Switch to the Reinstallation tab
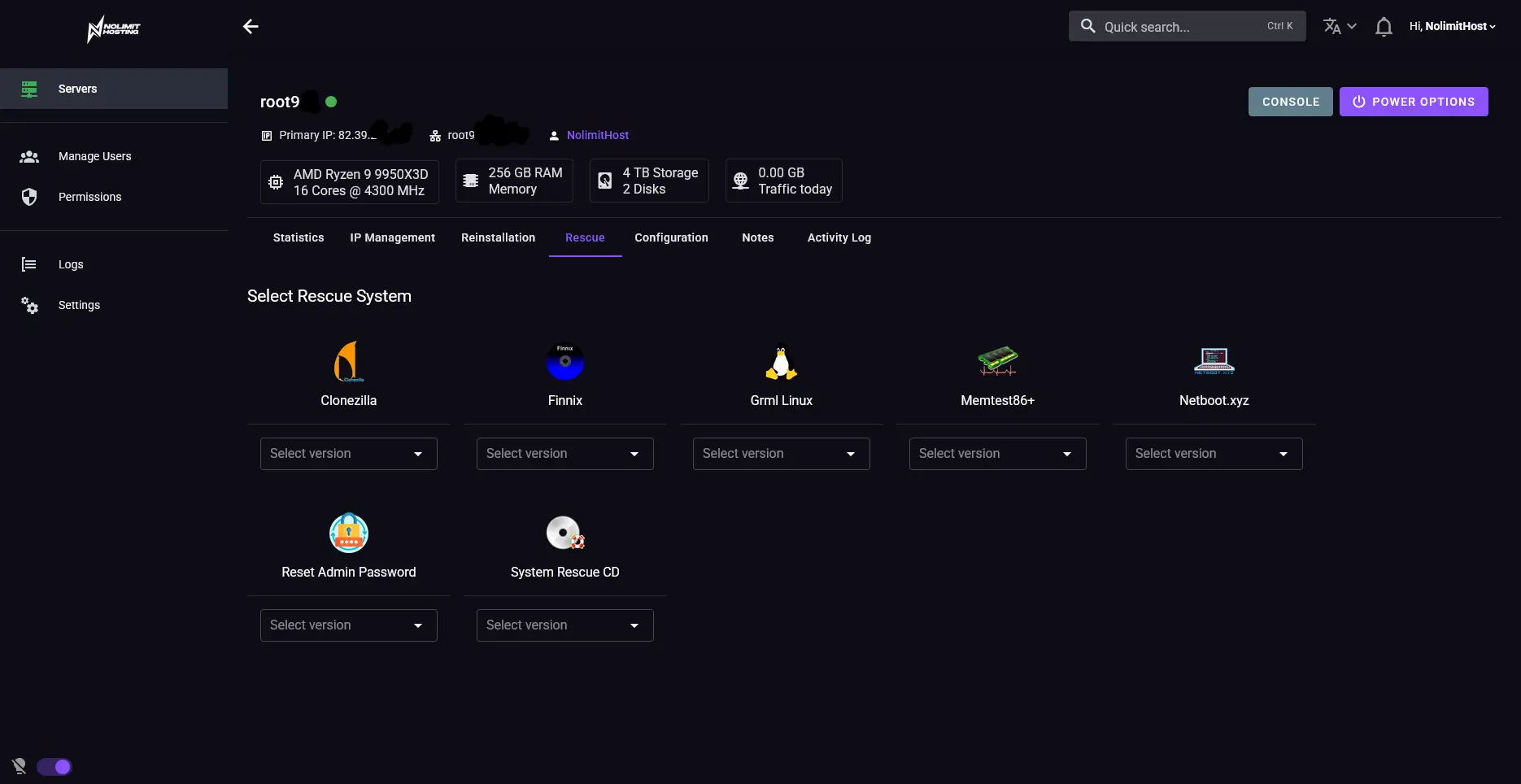Viewport: 1521px width, 784px height. point(499,237)
